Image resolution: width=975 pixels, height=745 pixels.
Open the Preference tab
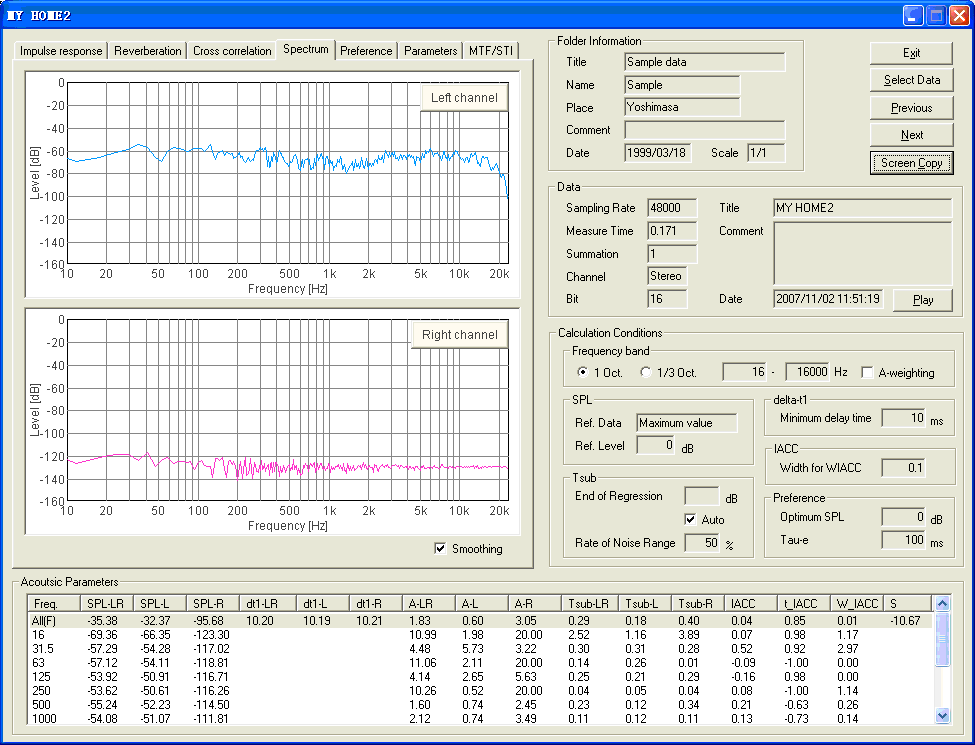coord(366,50)
